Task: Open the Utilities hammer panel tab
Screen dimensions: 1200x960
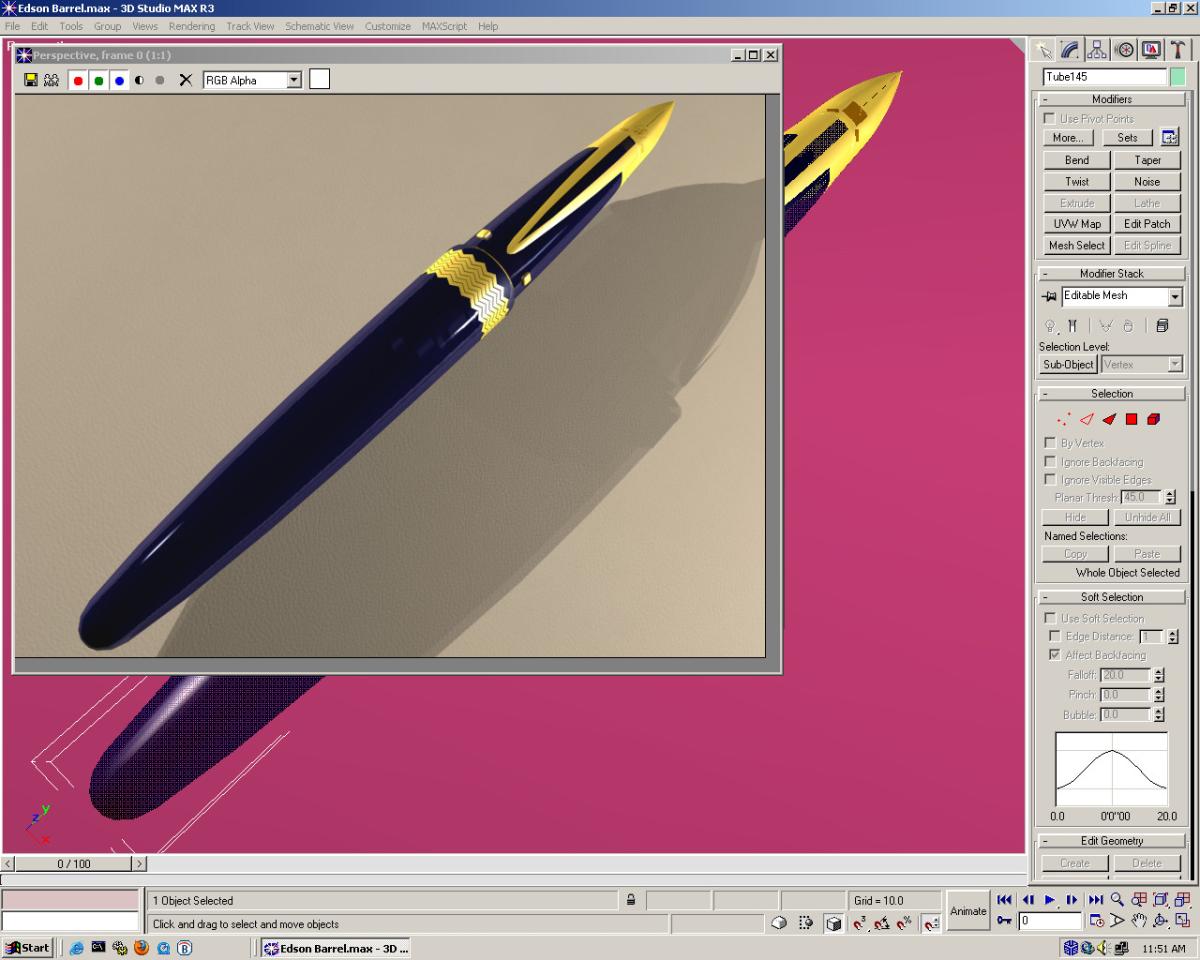Action: pyautogui.click(x=1177, y=50)
